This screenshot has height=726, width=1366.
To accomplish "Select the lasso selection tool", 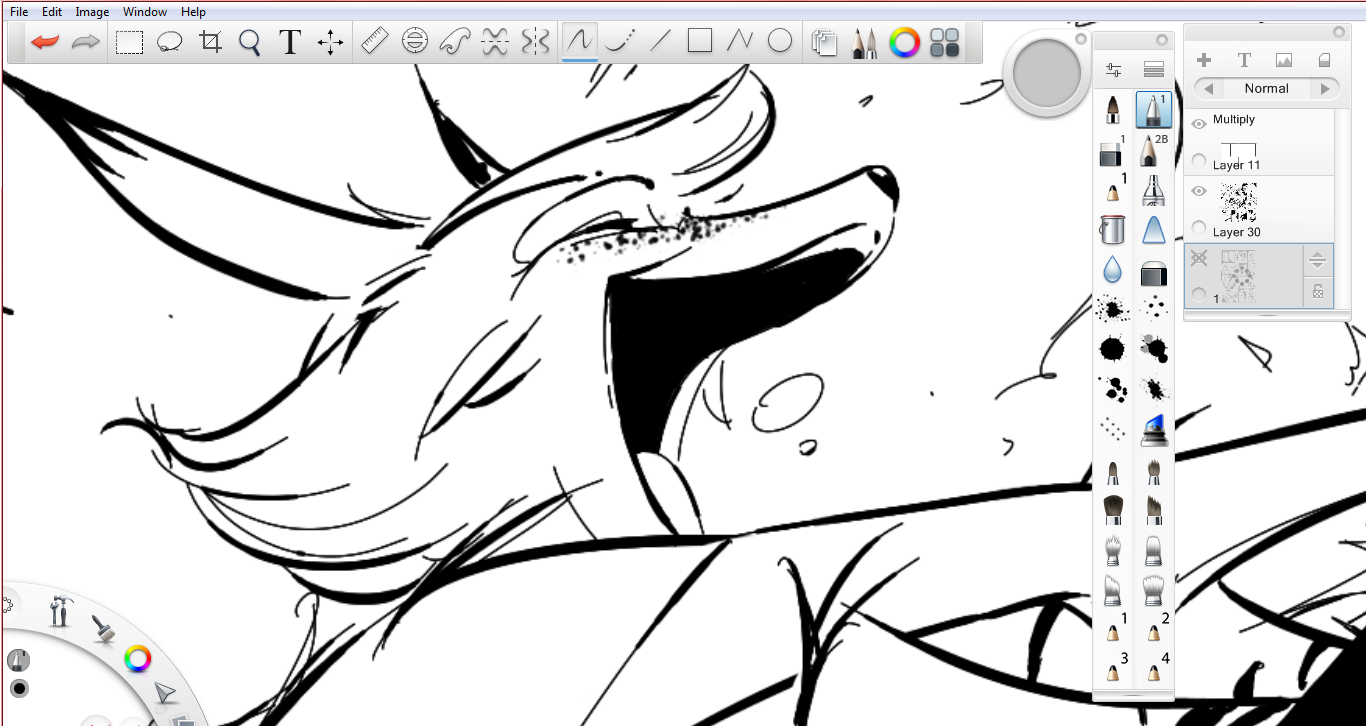I will pyautogui.click(x=169, y=42).
